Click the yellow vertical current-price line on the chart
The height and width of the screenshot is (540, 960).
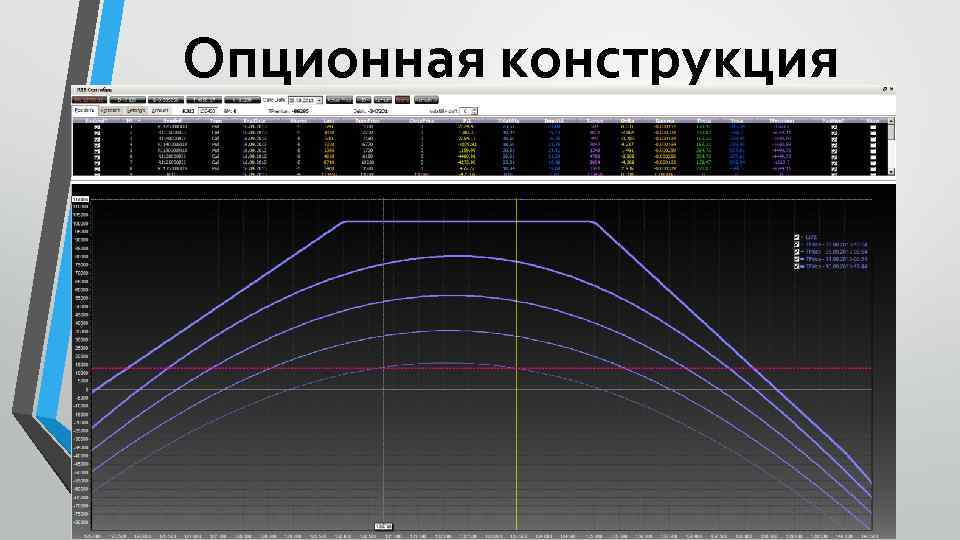516,364
